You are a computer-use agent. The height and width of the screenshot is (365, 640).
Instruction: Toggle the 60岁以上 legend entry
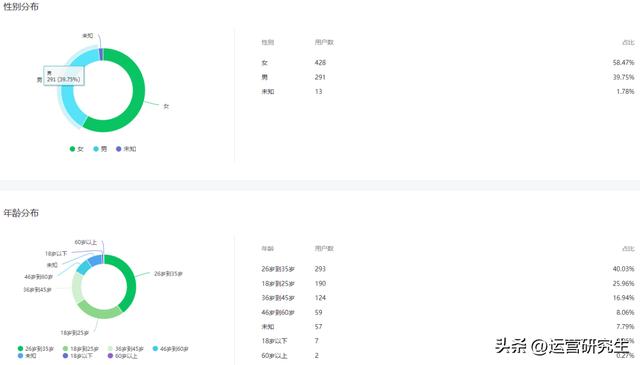click(122, 356)
